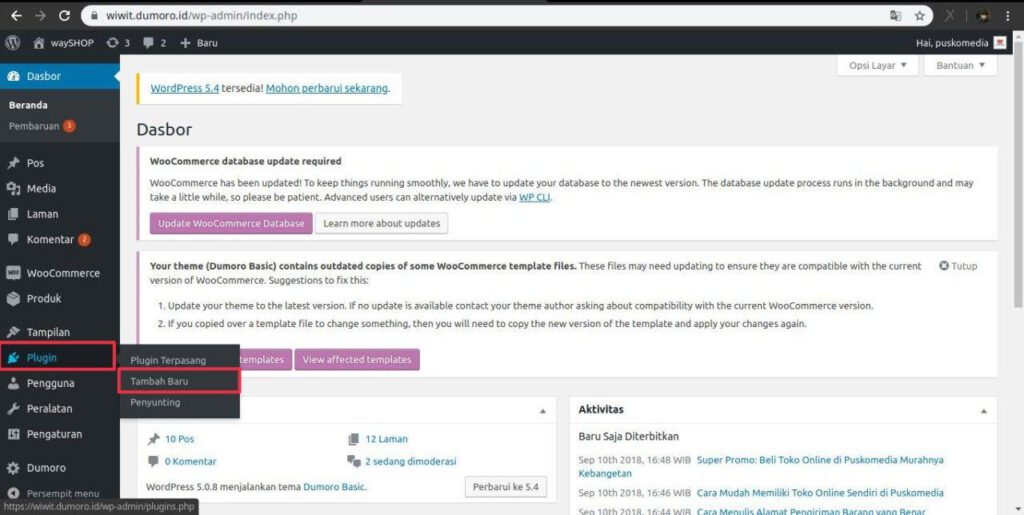Click the plus Baru new content item
The height and width of the screenshot is (515, 1024).
pos(199,42)
